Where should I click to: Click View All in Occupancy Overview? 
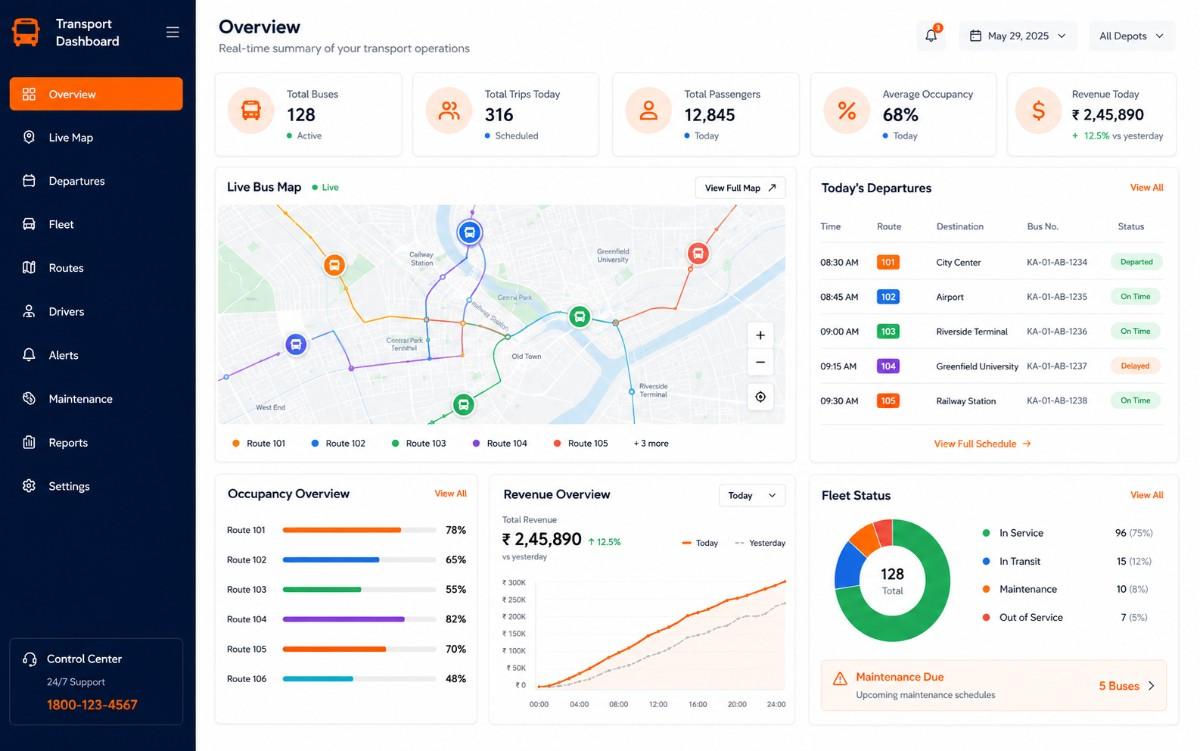[450, 494]
